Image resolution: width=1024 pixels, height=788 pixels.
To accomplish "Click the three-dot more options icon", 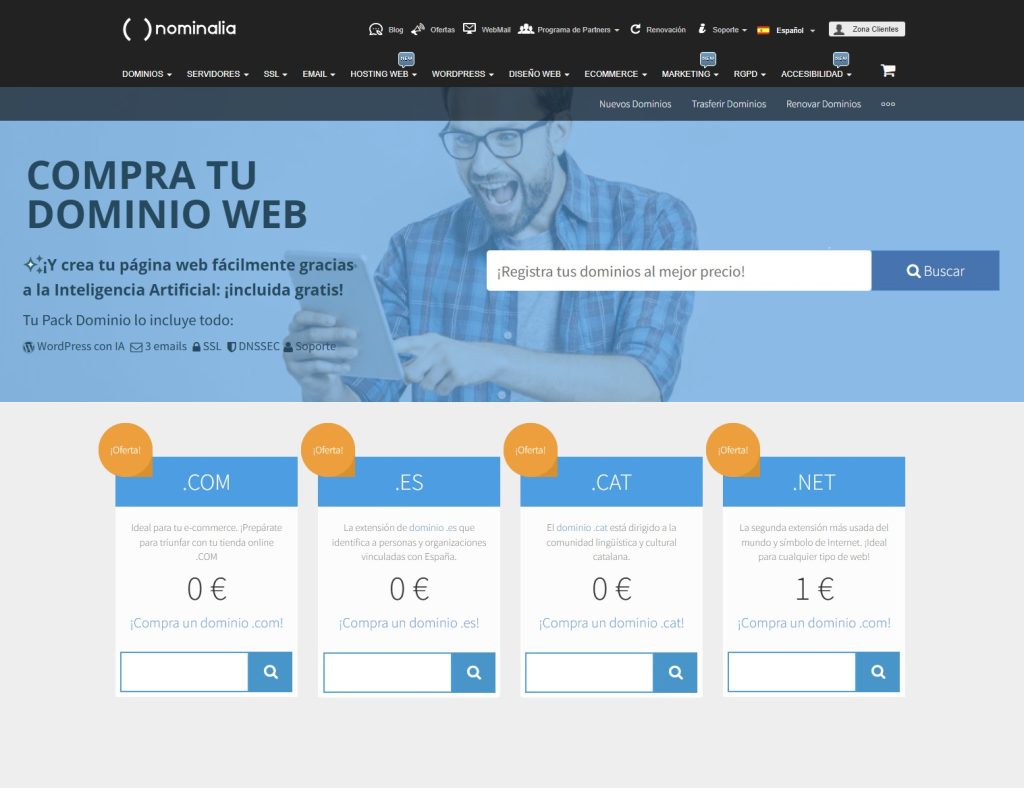I will point(888,104).
